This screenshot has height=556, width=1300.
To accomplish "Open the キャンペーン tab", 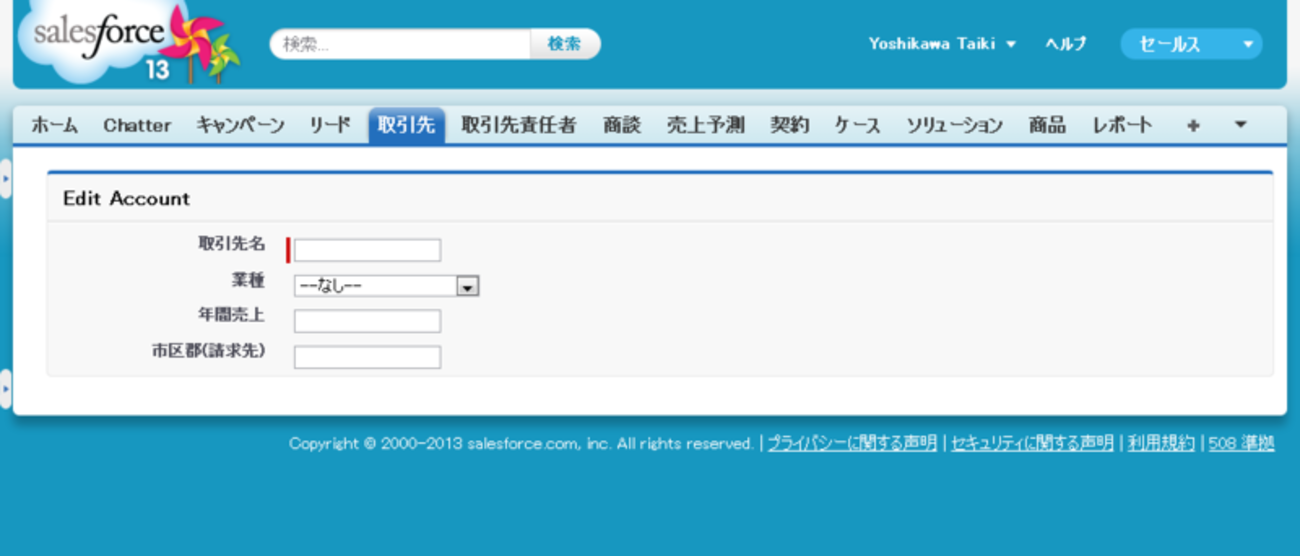I will coord(240,126).
